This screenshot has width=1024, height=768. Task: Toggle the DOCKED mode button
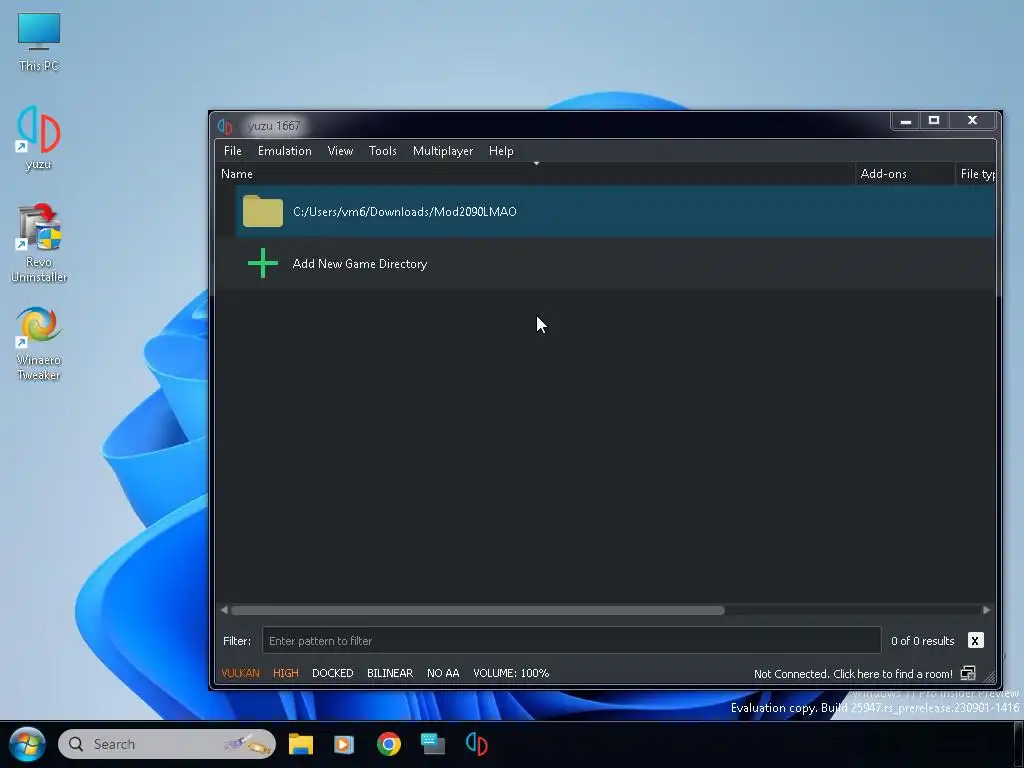pos(332,673)
